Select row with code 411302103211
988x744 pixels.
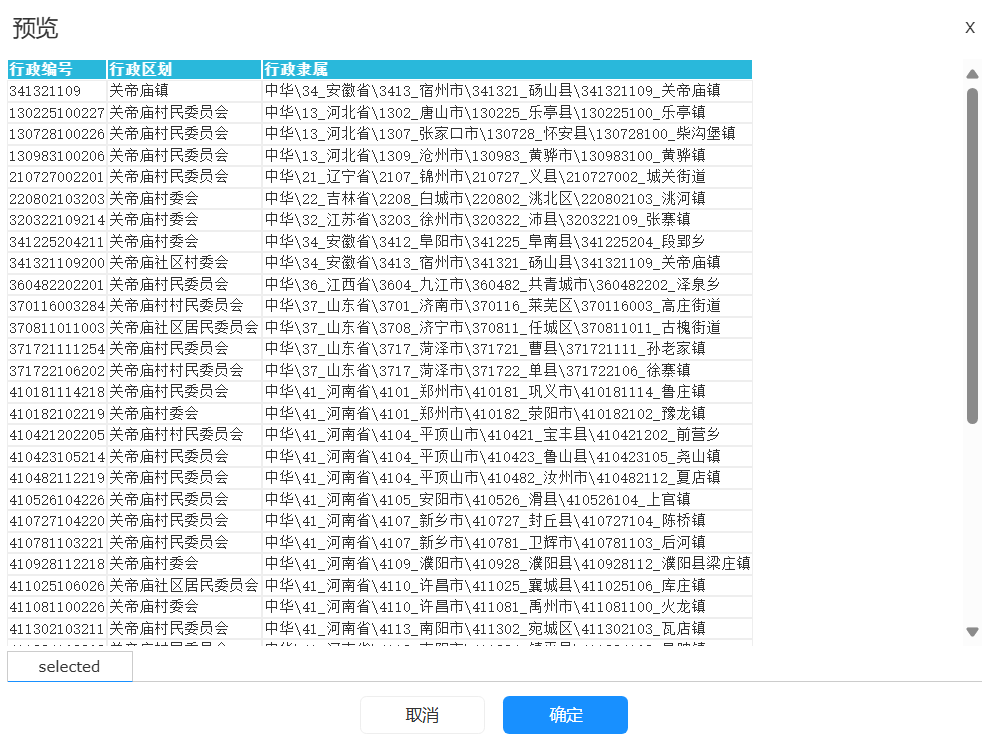pos(56,628)
